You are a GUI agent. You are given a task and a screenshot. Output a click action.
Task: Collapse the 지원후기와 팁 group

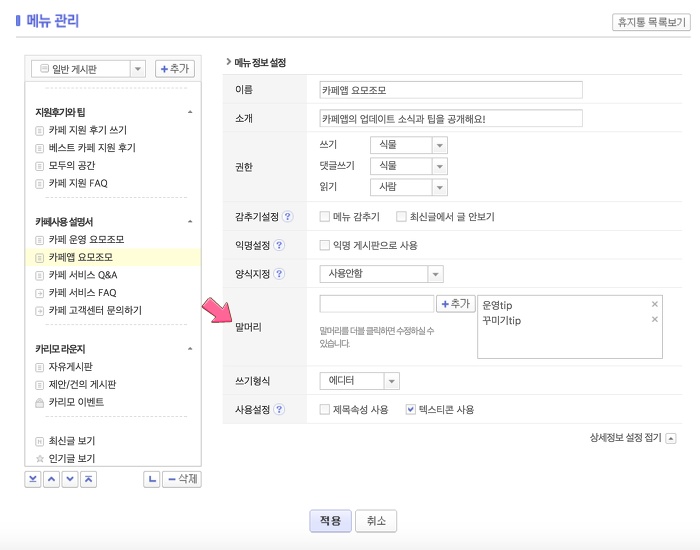[190, 112]
